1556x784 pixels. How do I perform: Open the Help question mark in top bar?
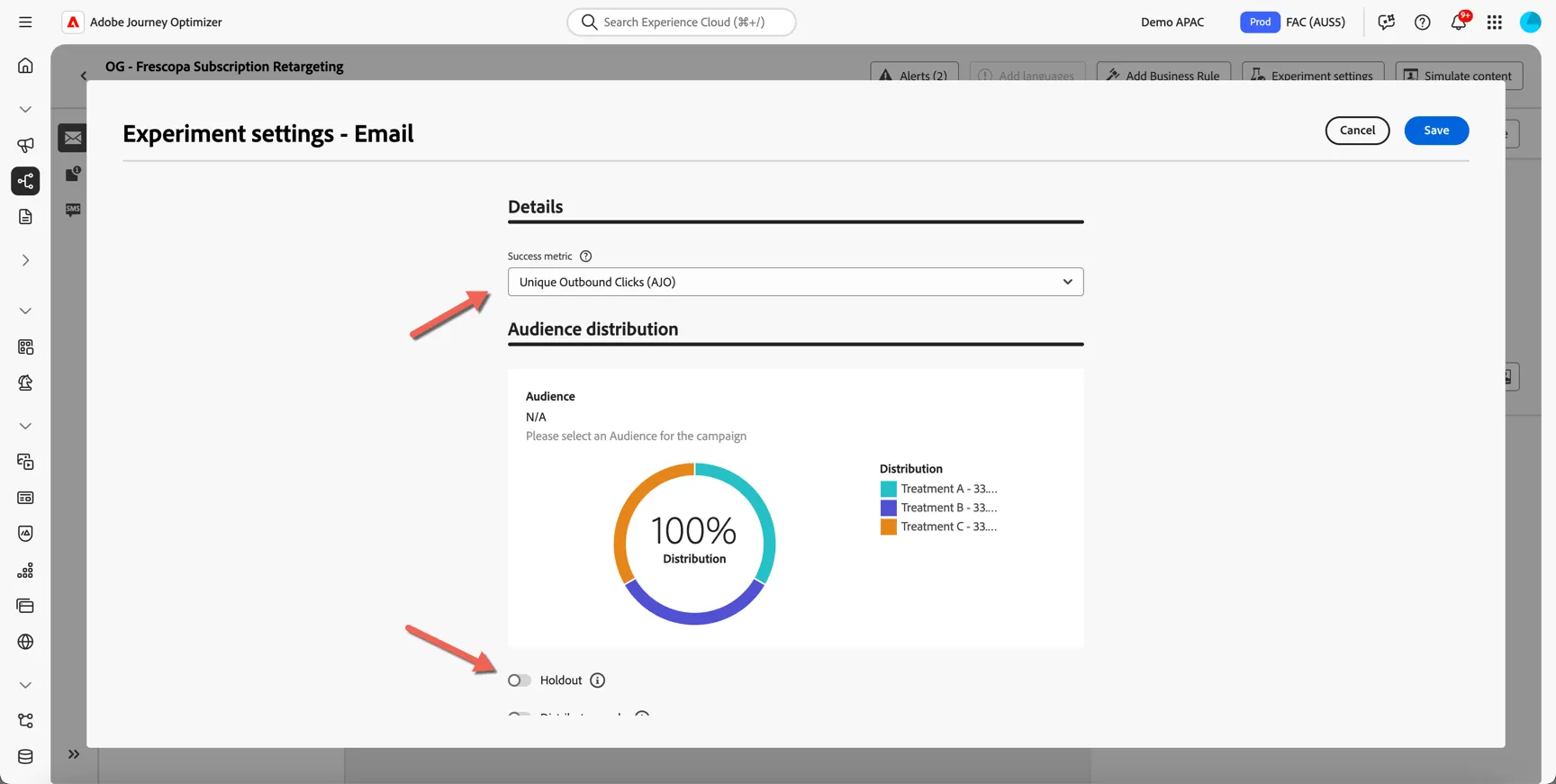1423,23
